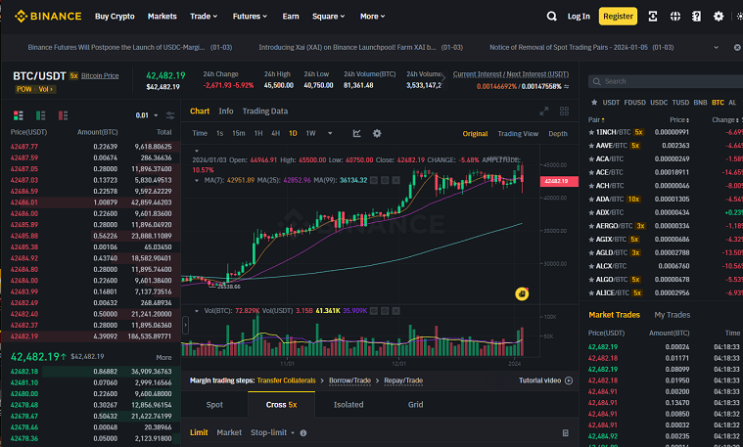Sort pairs by Price column
The height and width of the screenshot is (447, 743).
[680, 120]
